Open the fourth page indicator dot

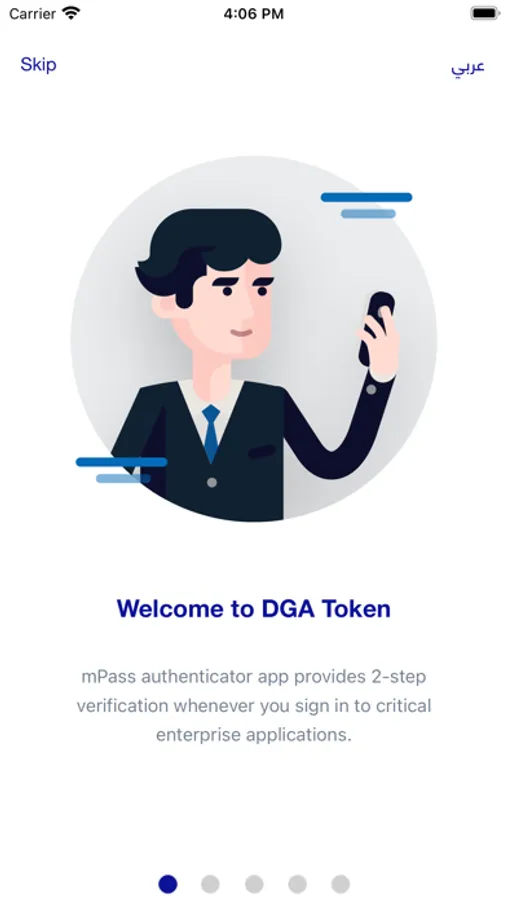(x=297, y=884)
